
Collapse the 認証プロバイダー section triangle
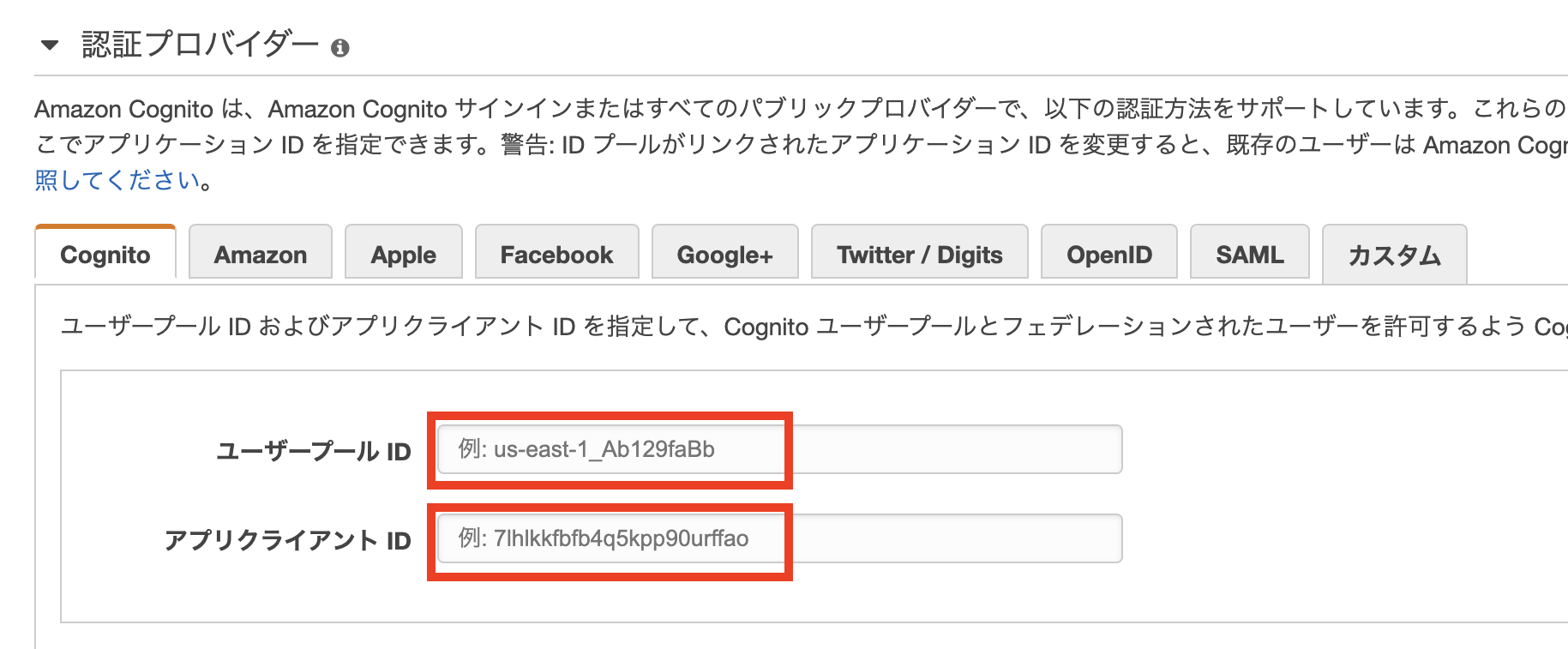(51, 45)
